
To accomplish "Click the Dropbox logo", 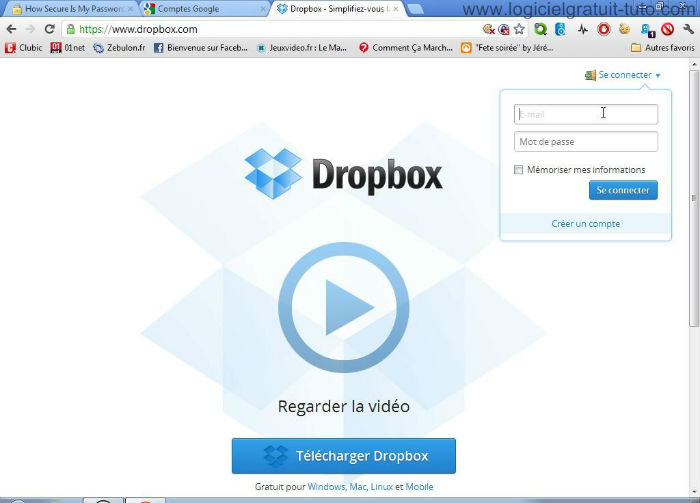I will 343,175.
